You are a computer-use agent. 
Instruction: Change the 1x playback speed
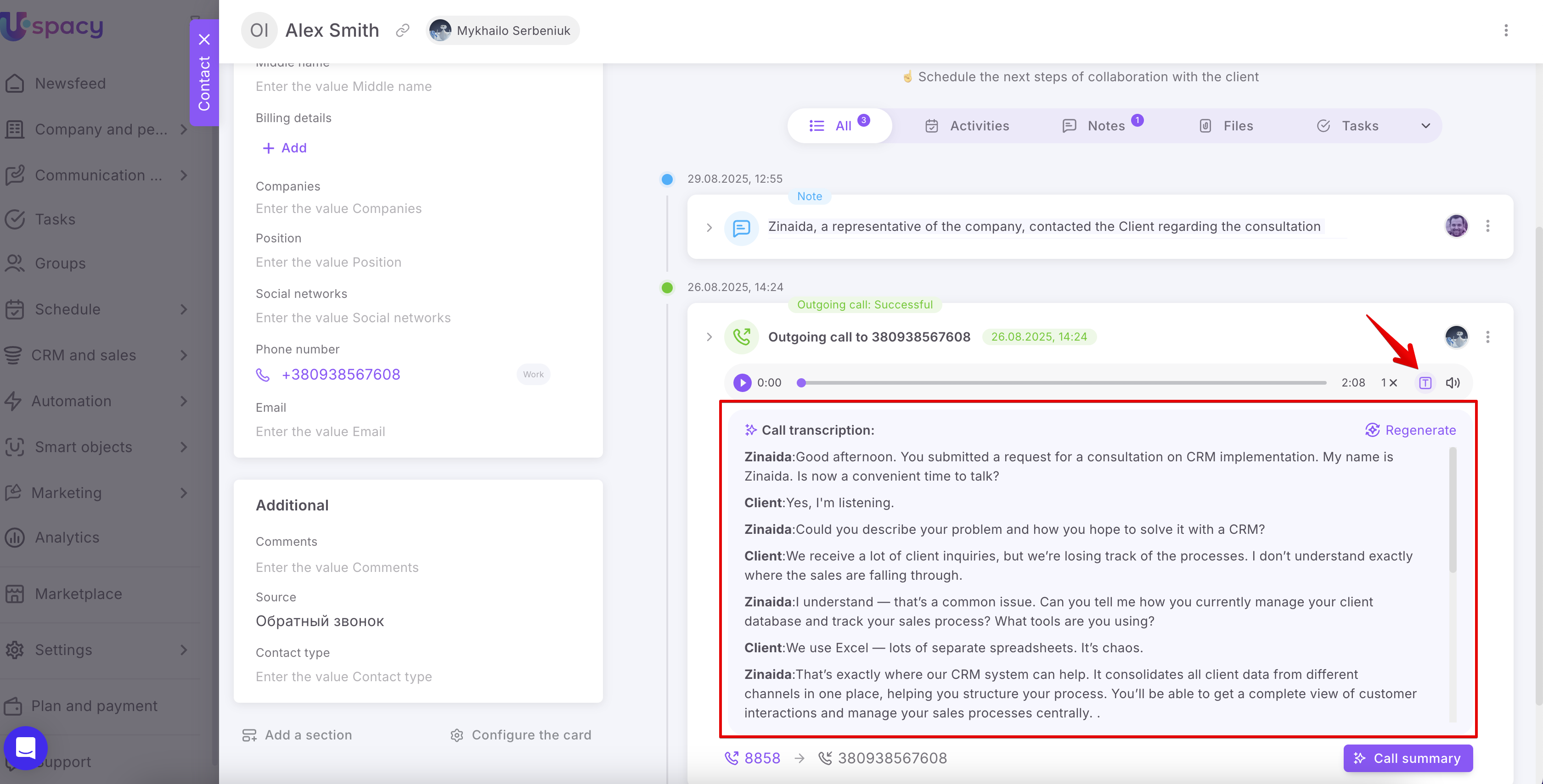(1388, 383)
